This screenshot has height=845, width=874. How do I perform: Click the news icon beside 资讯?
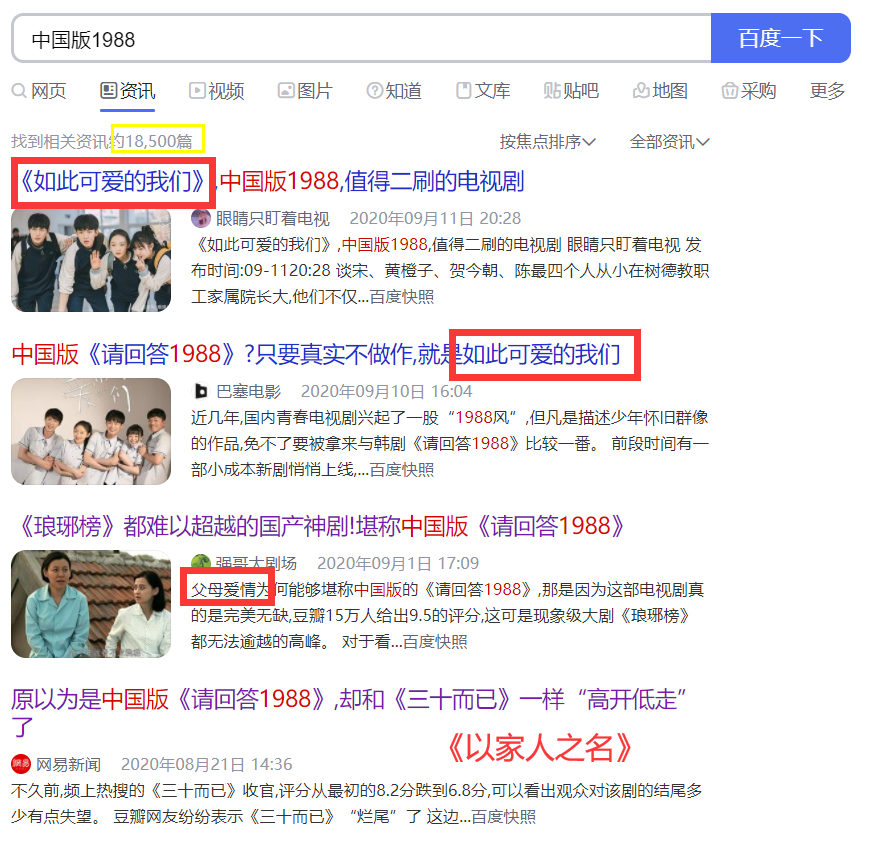coord(108,90)
